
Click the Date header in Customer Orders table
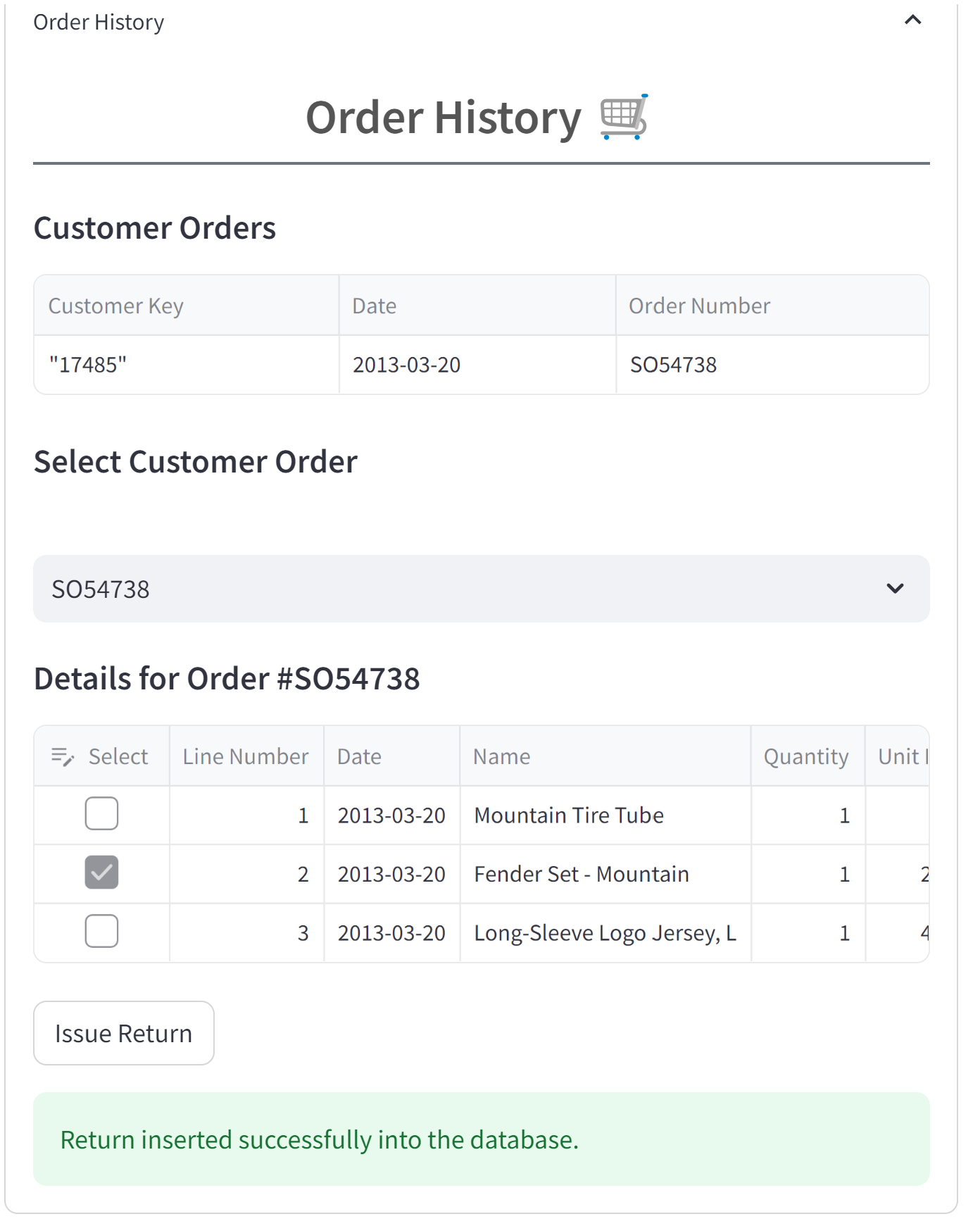[375, 306]
